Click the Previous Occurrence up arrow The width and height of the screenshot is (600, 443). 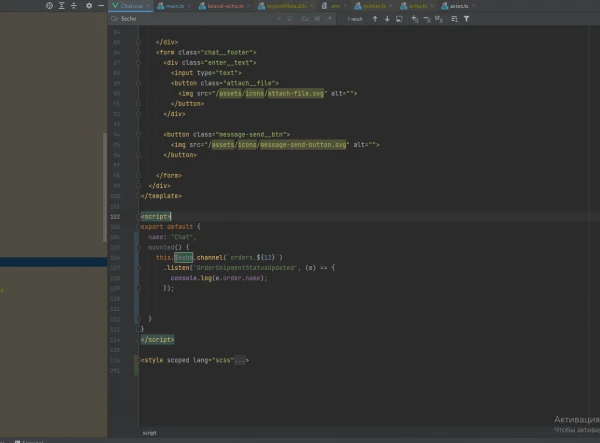point(374,18)
